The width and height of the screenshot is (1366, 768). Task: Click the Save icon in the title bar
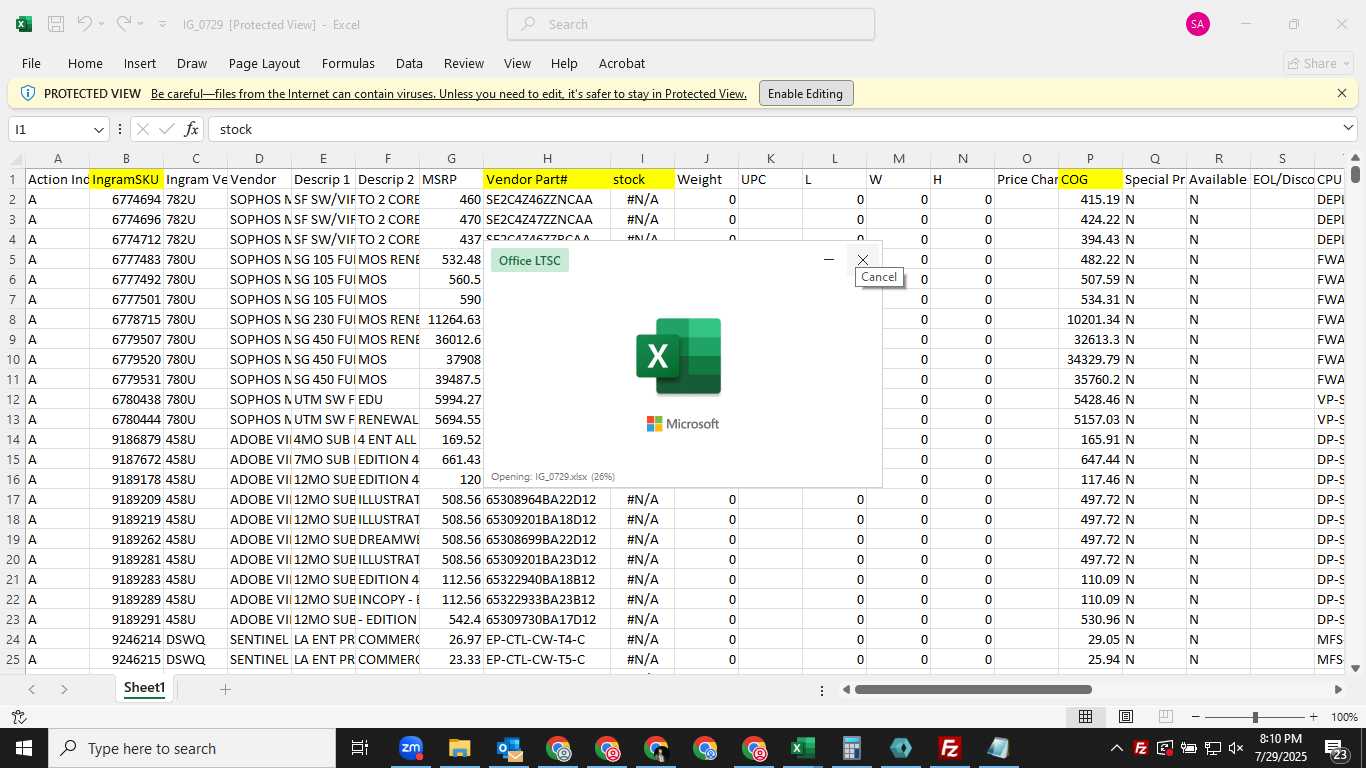56,24
